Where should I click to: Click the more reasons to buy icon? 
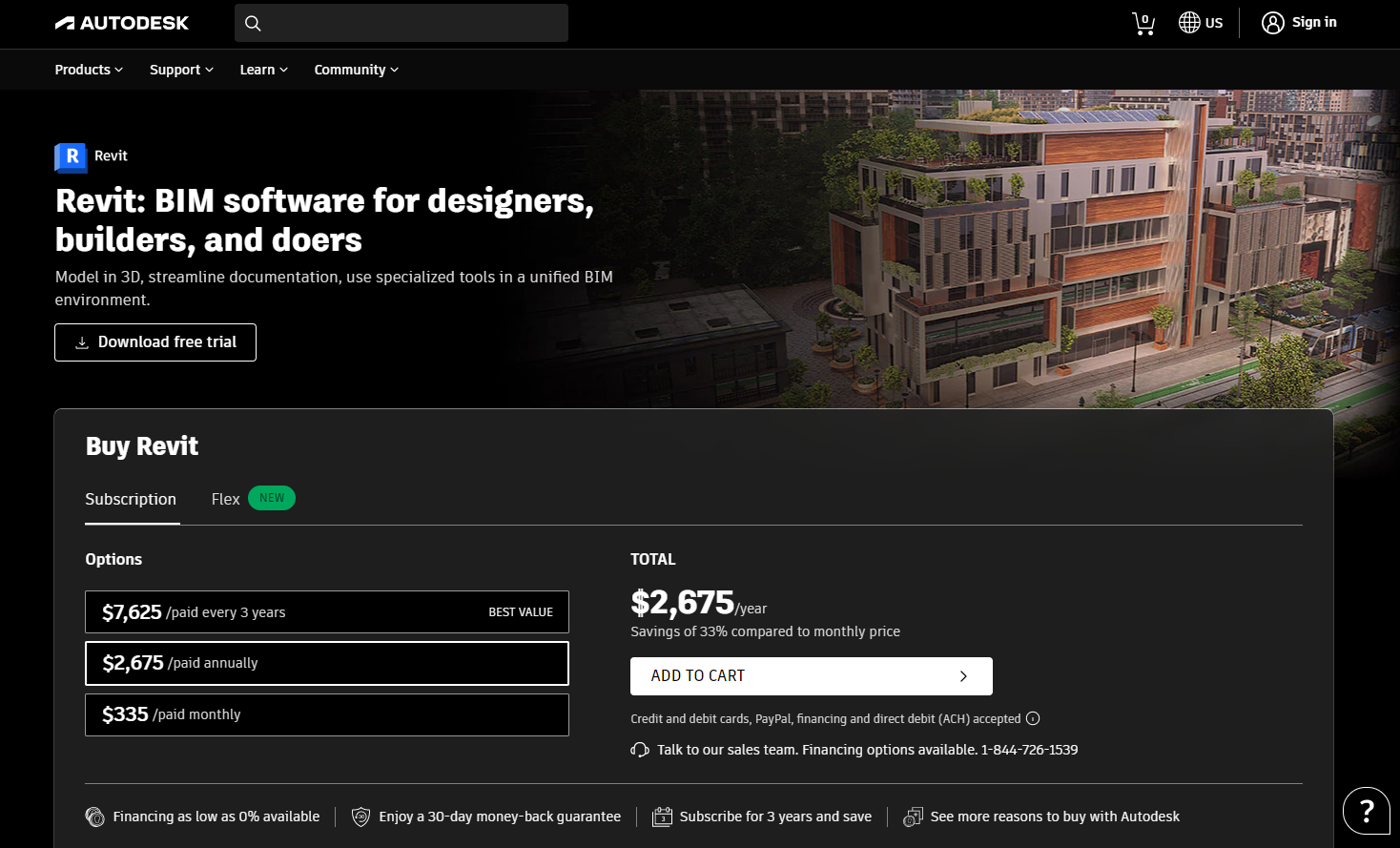913,817
